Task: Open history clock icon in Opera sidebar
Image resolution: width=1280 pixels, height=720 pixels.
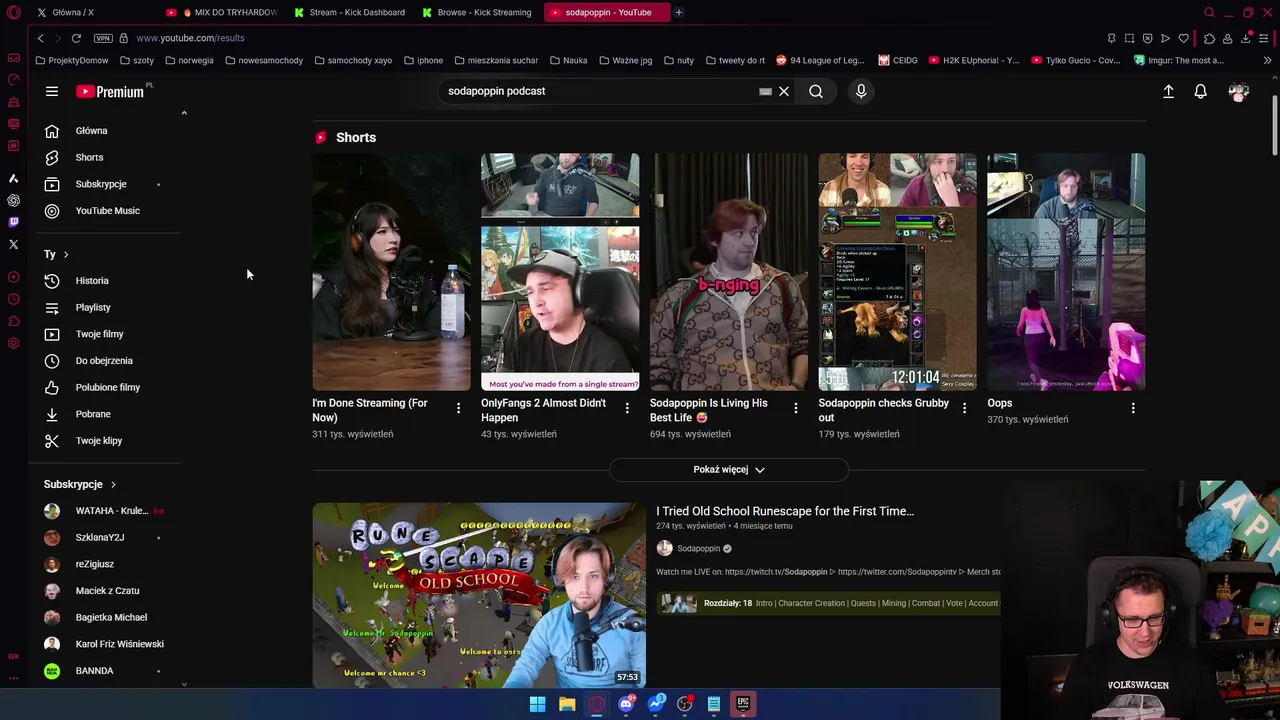Action: point(13,299)
